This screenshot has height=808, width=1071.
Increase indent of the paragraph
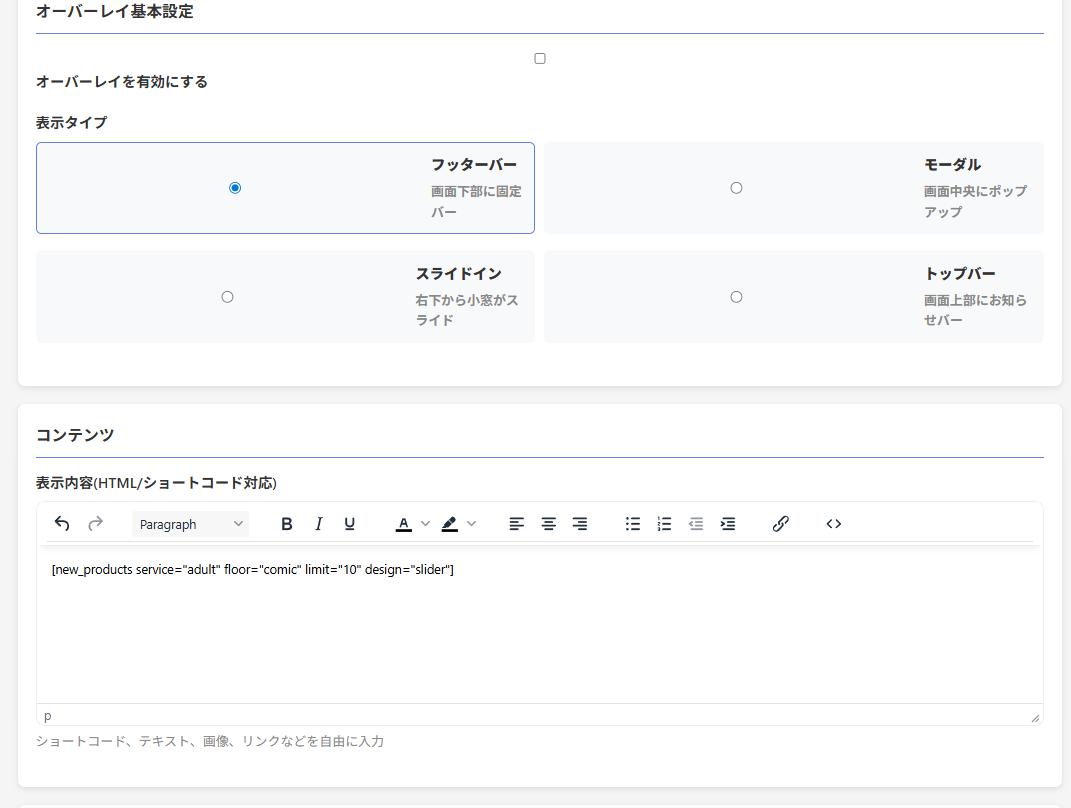pos(728,524)
